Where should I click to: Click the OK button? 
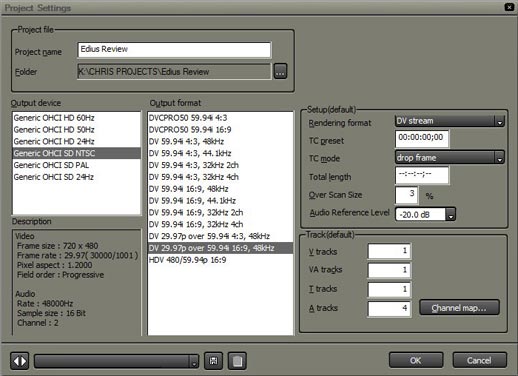[416, 360]
